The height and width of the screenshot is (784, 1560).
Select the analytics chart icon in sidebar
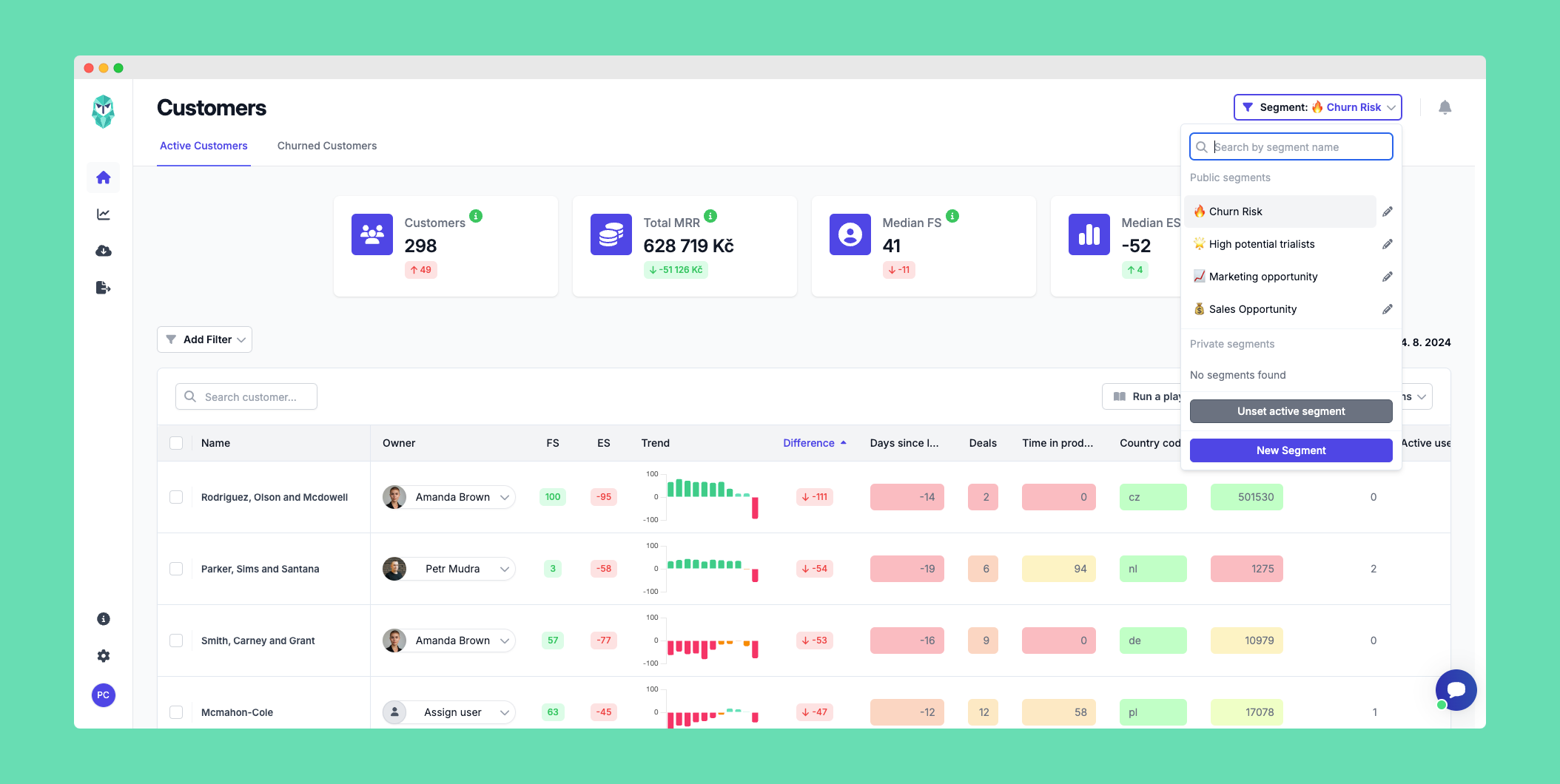click(x=103, y=214)
